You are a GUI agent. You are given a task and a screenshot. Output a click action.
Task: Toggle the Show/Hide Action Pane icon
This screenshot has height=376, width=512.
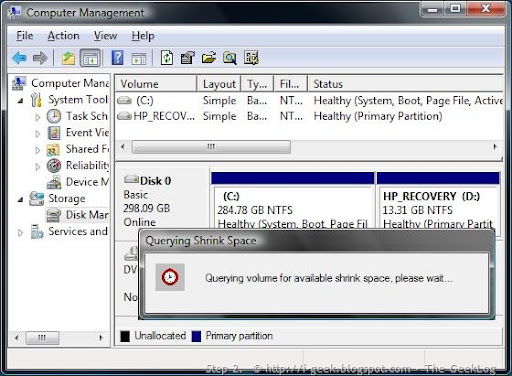pyautogui.click(x=139, y=59)
